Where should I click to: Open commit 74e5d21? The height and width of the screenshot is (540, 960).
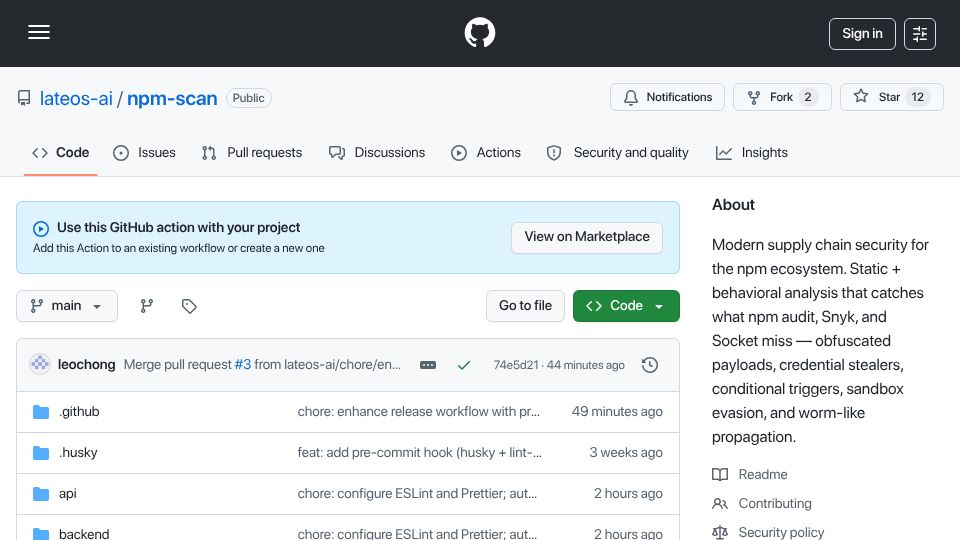click(516, 365)
